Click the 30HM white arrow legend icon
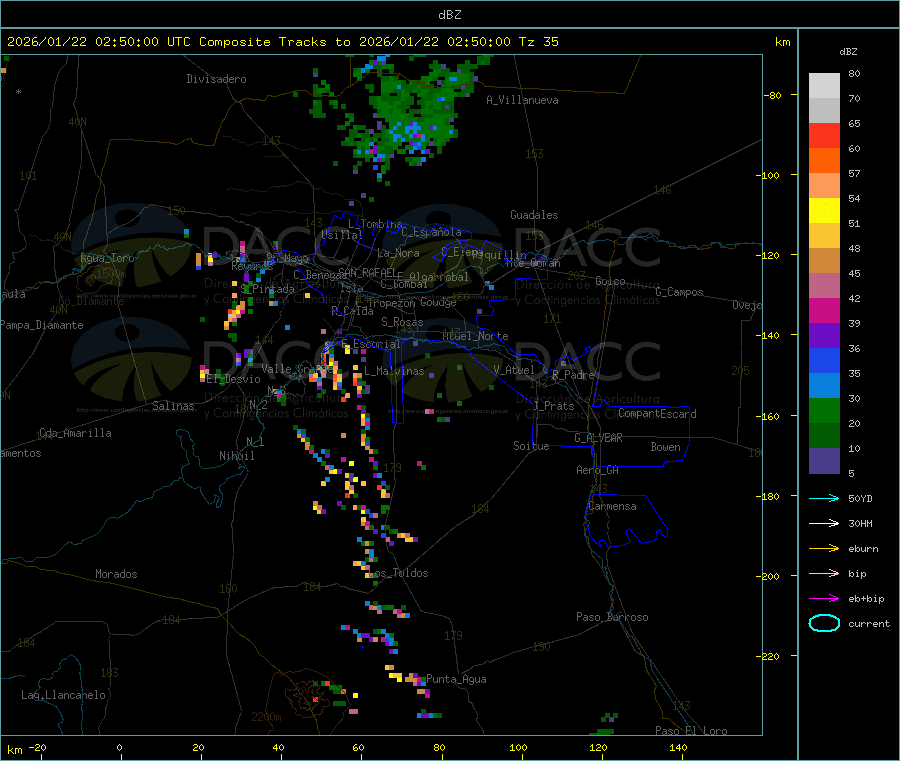Image resolution: width=900 pixels, height=761 pixels. click(x=824, y=523)
